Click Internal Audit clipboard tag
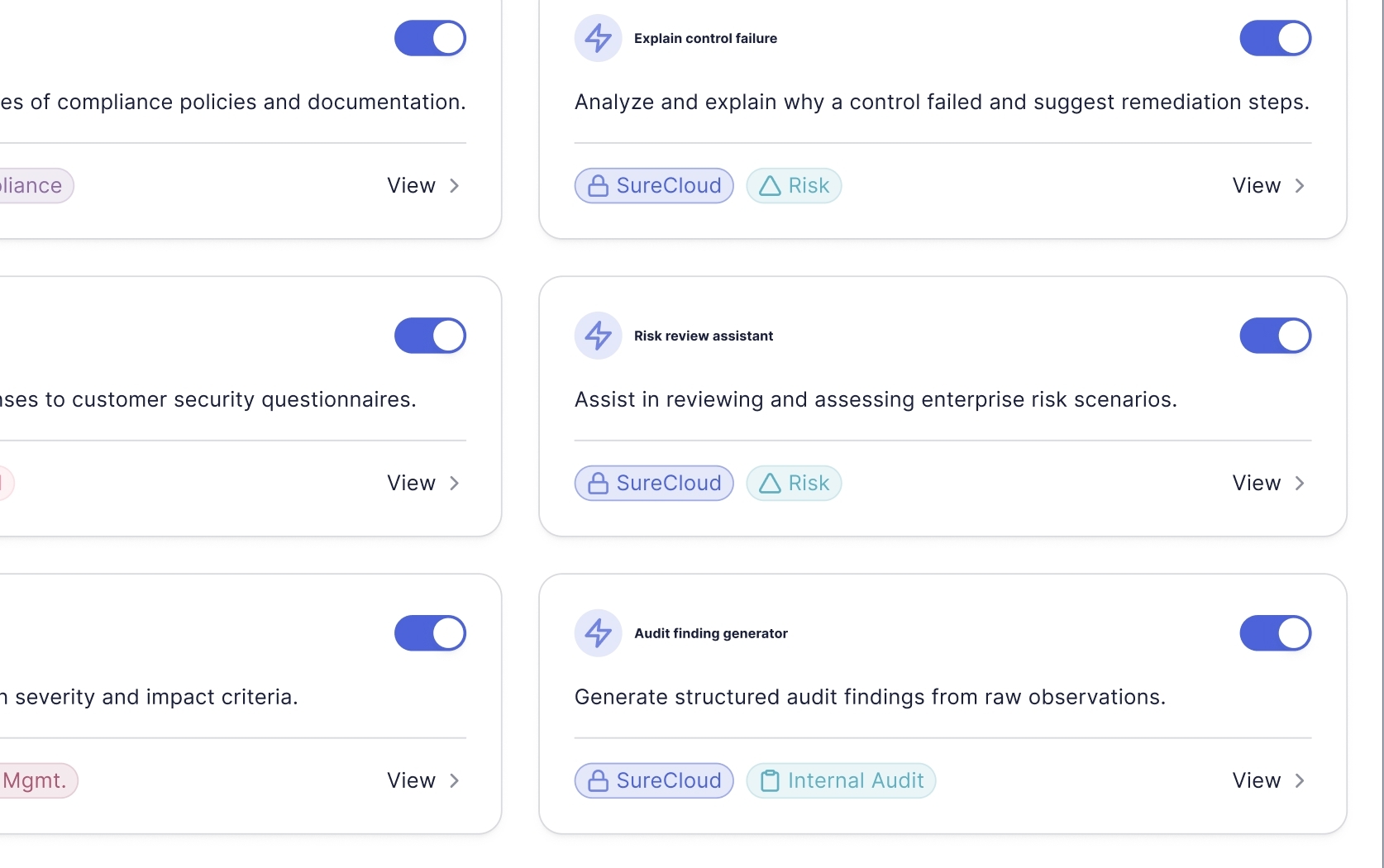Viewport: 1384px width, 868px height. [x=841, y=781]
